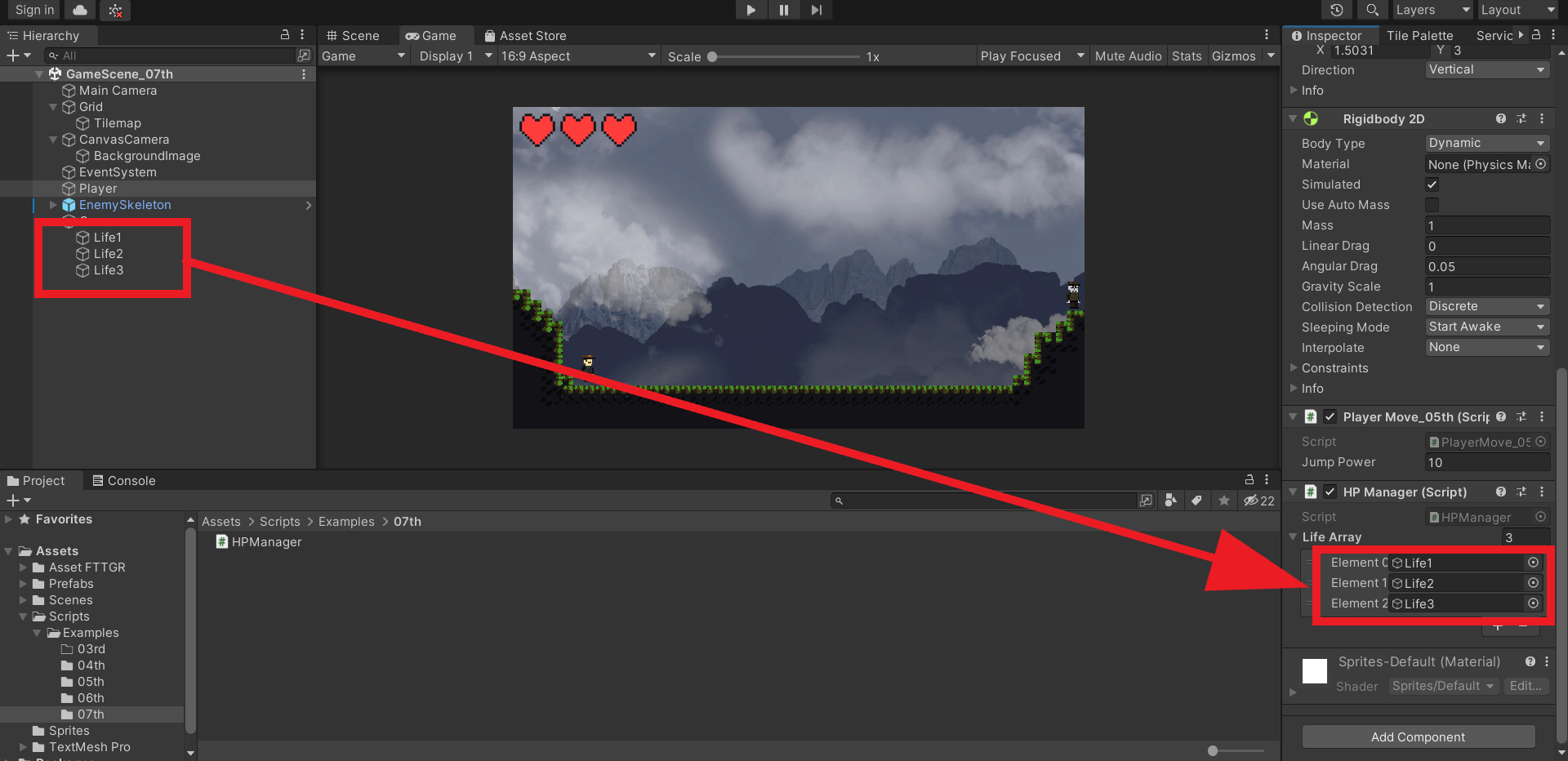Advance one frame with the Step button

[816, 10]
